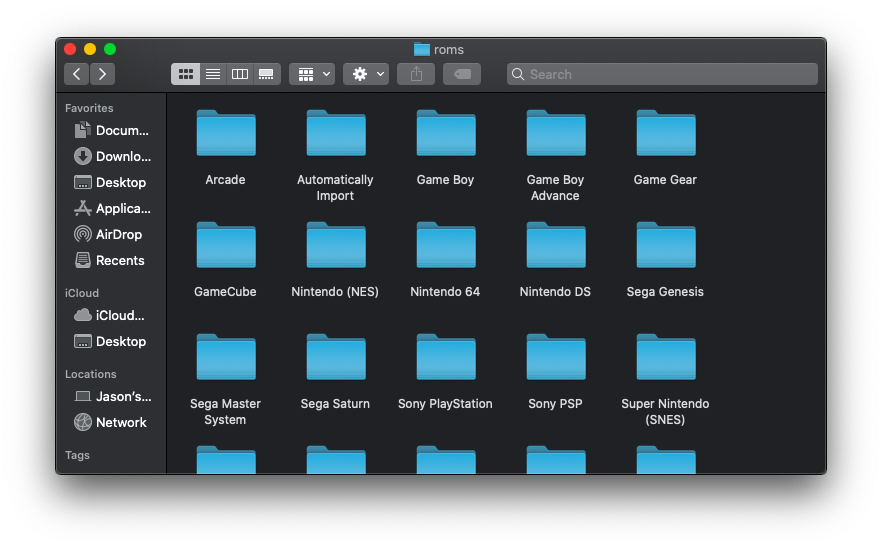Screen dimensions: 882x548
Task: Select the Nintendo 64 folder icon
Action: coord(446,245)
